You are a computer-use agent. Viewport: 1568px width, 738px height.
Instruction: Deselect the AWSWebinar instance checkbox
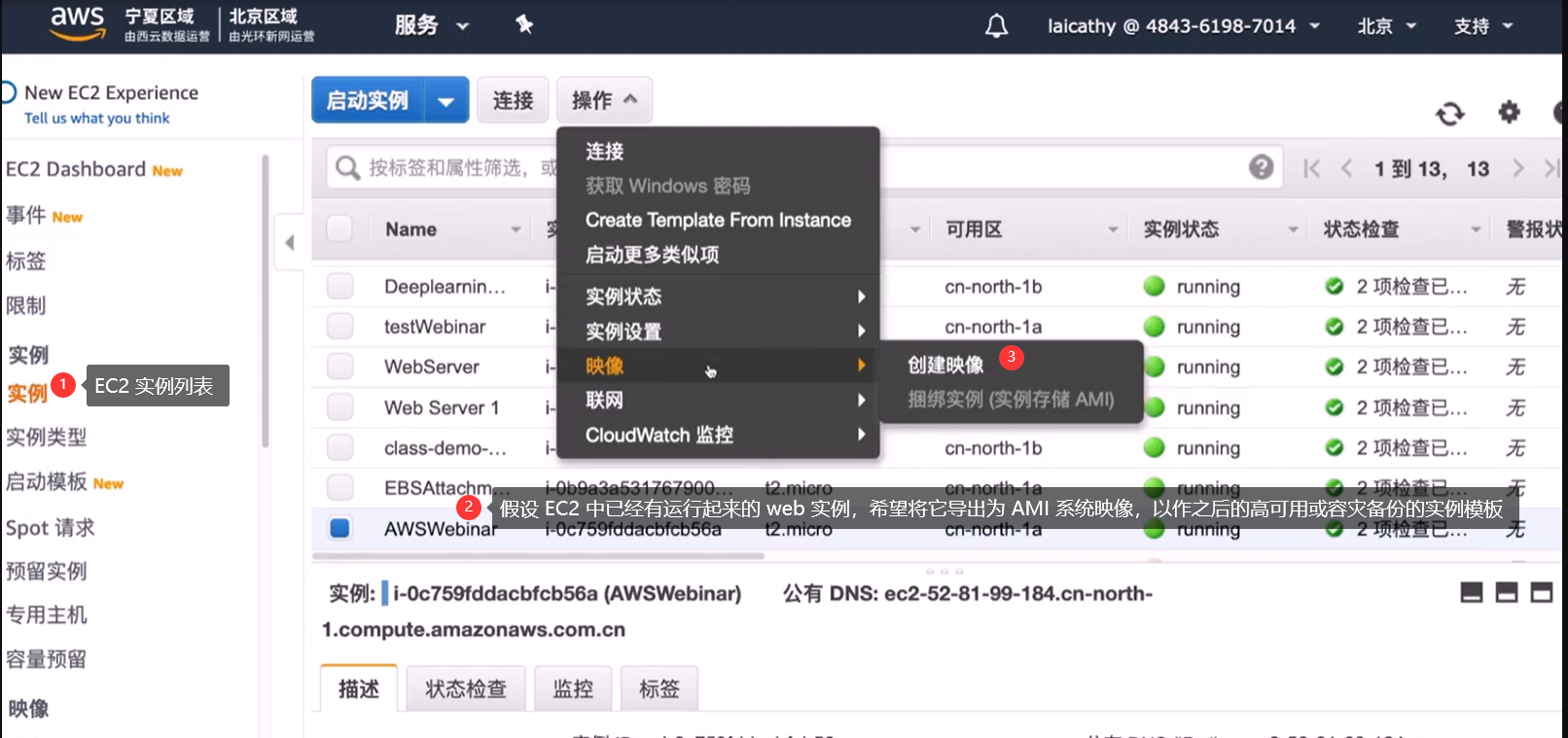coord(339,528)
